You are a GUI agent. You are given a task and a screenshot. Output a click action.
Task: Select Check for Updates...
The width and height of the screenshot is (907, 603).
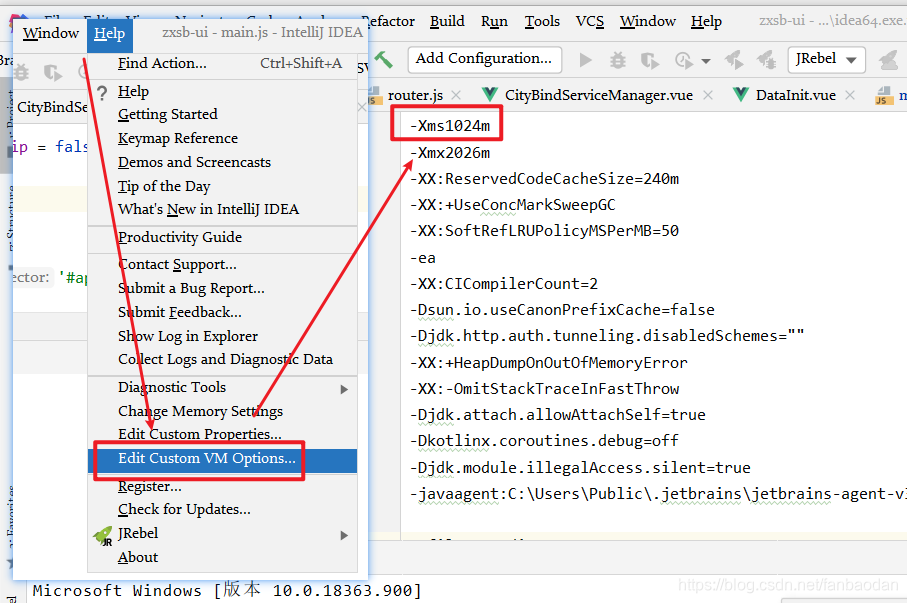(x=223, y=509)
